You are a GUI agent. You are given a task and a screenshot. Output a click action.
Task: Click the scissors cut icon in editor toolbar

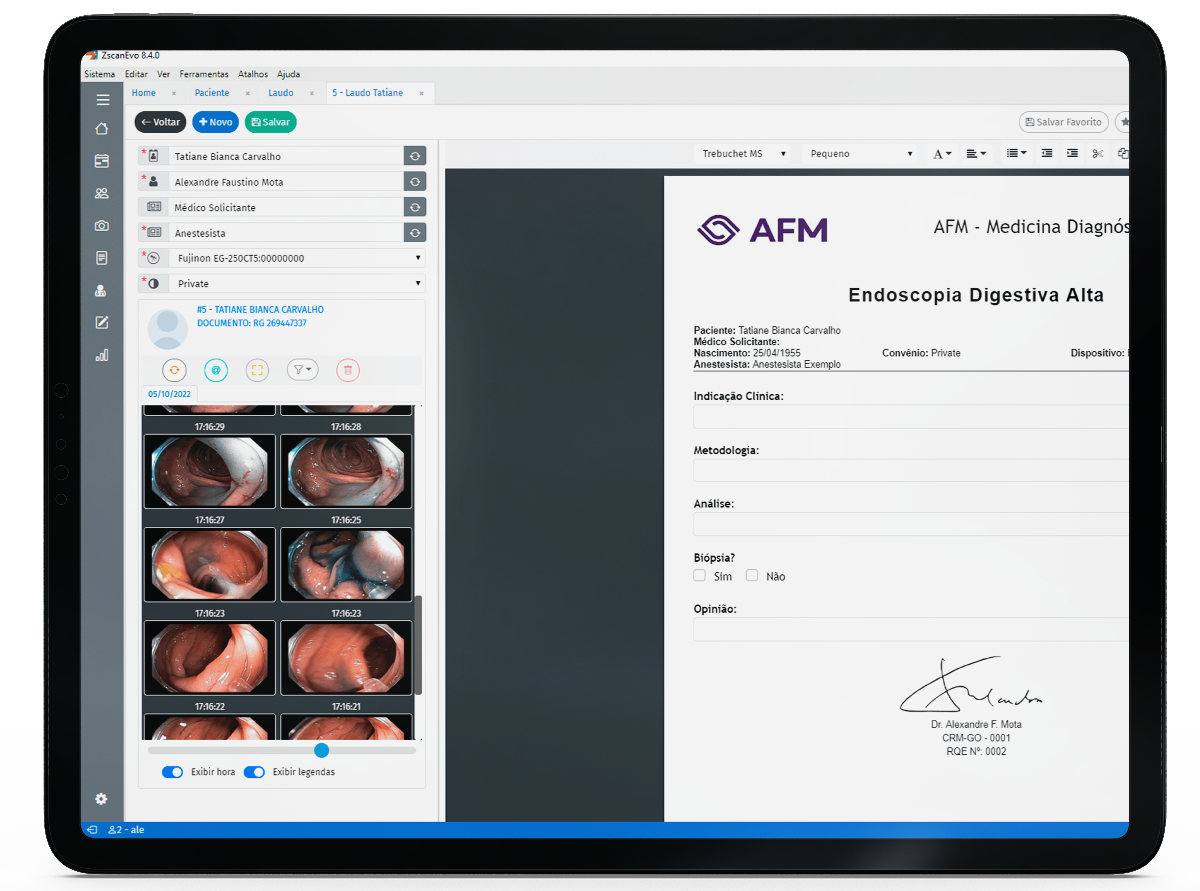click(x=1097, y=154)
